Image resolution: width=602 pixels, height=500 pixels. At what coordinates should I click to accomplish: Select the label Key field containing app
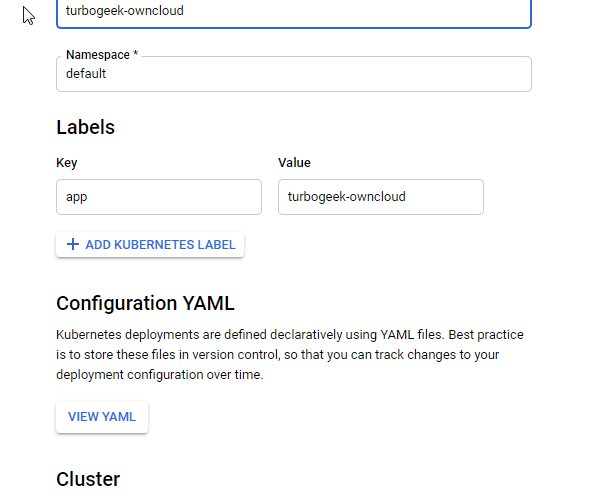(159, 197)
